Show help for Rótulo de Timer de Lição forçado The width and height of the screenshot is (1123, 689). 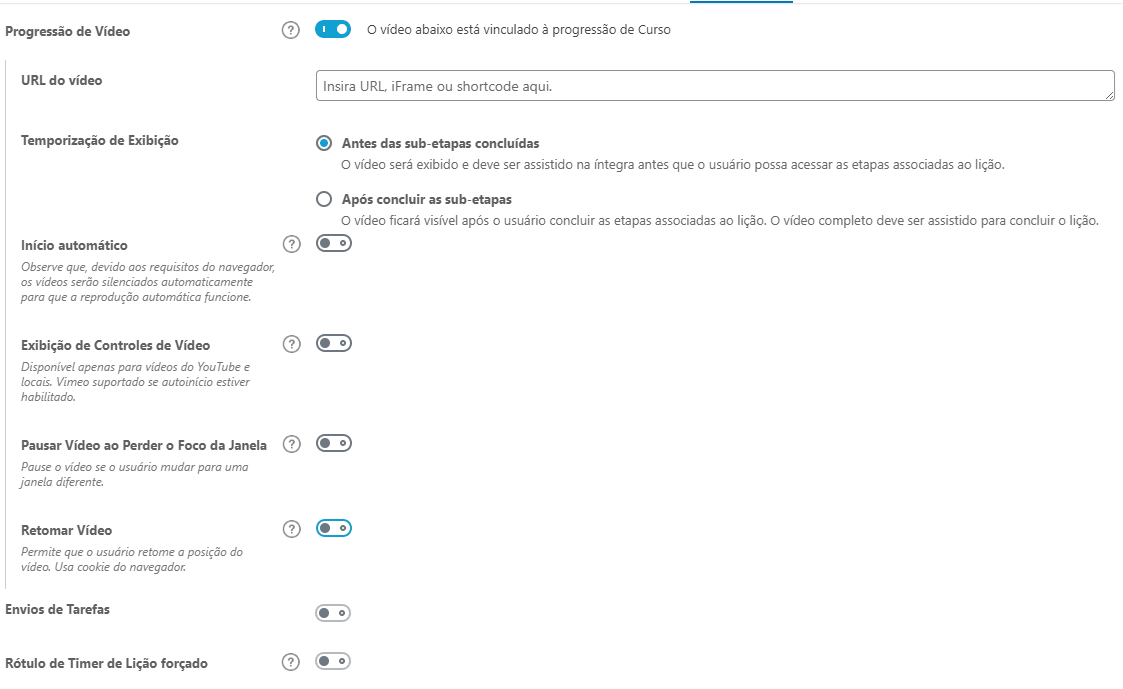tap(291, 662)
